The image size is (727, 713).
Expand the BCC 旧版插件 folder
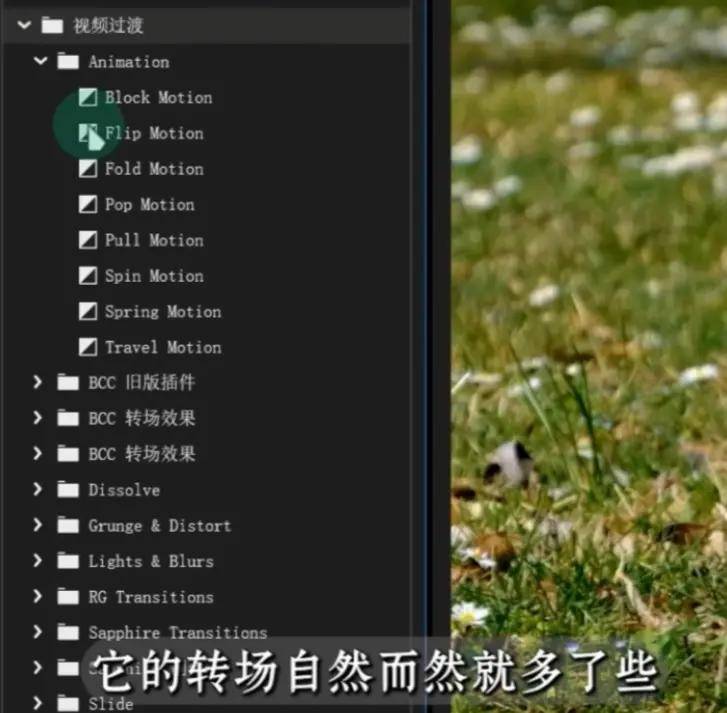38,383
